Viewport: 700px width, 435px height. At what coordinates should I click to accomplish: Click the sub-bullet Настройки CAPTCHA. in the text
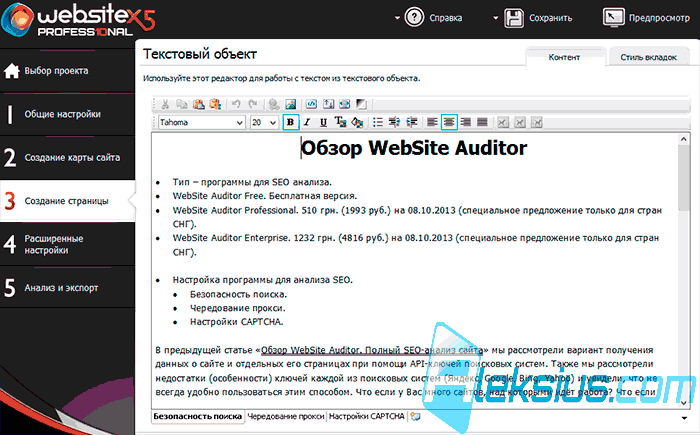point(237,322)
